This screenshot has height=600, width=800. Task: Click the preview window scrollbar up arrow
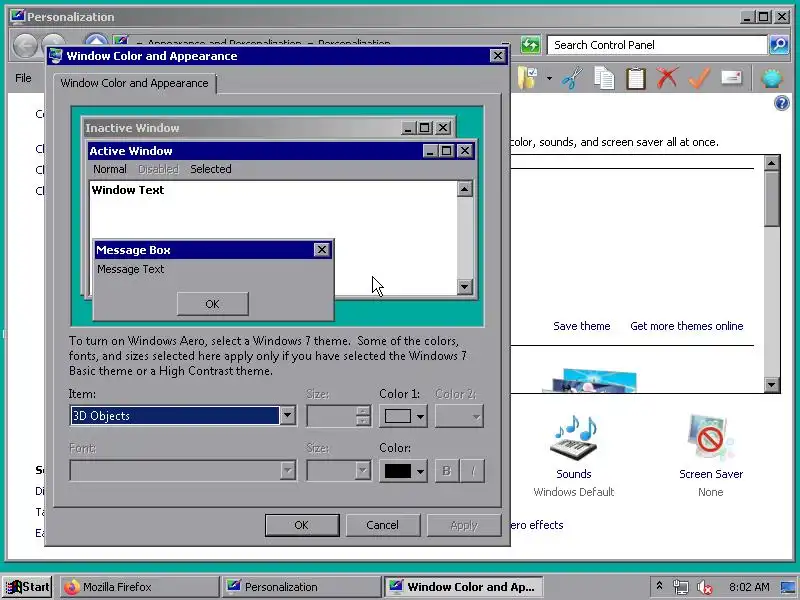point(464,189)
